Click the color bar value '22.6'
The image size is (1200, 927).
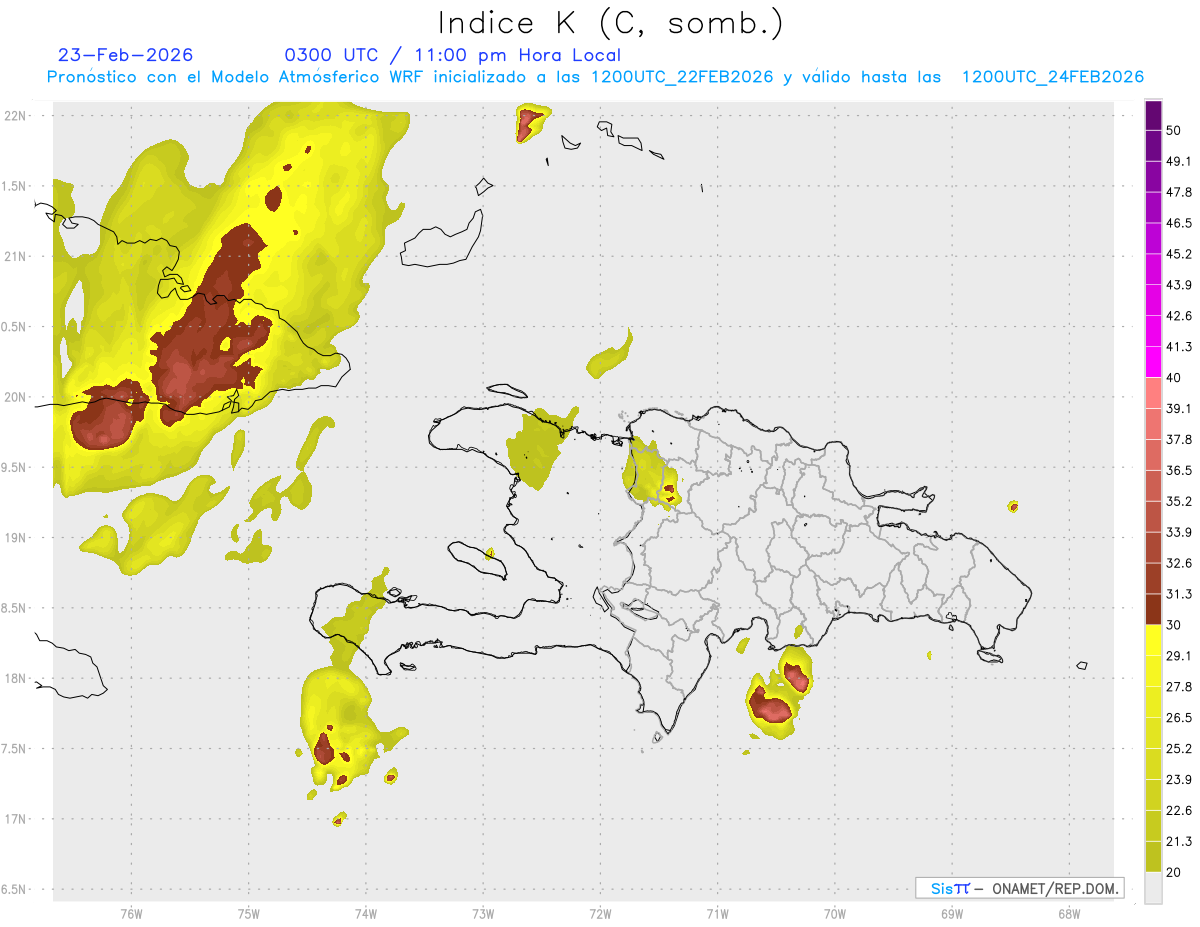pos(1179,811)
